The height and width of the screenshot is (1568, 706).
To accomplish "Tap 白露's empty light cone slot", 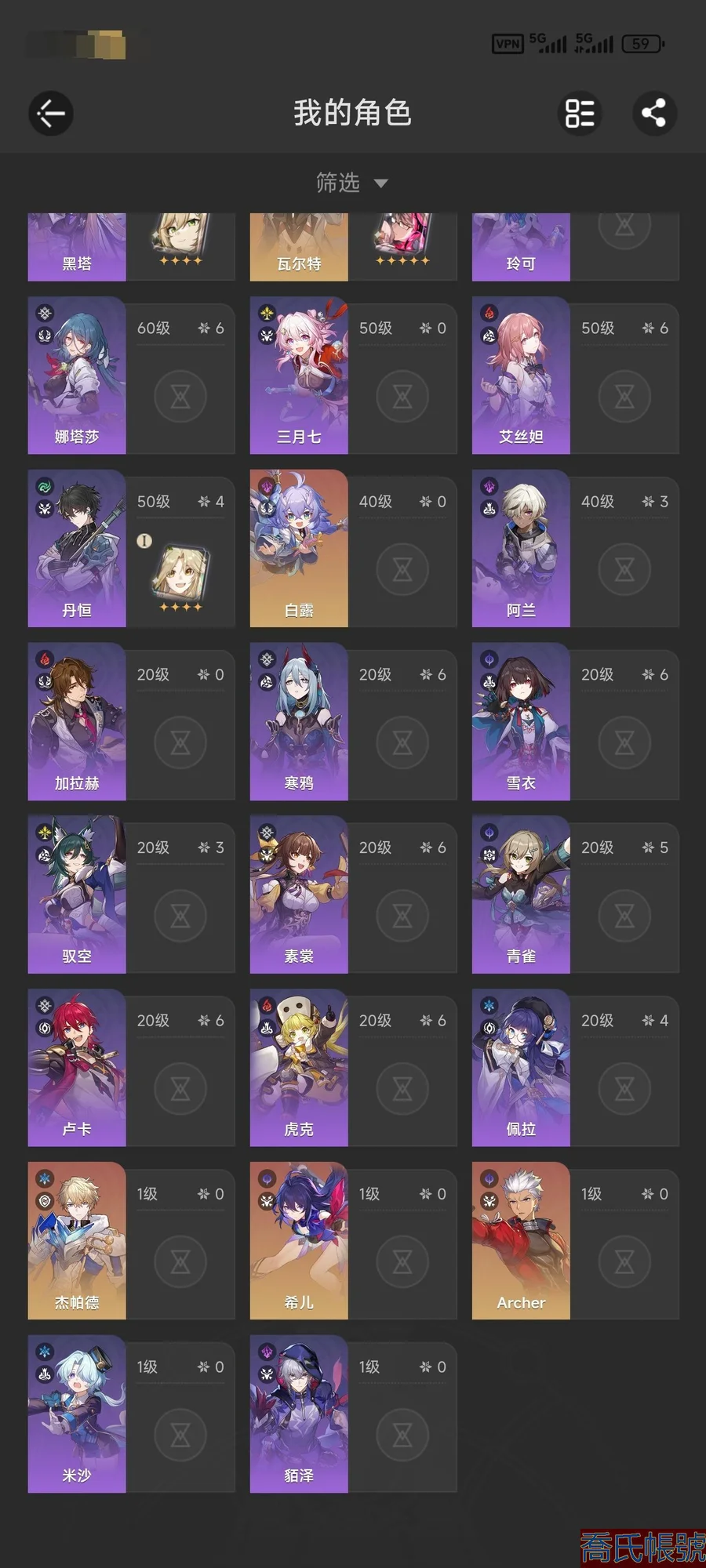I will (402, 569).
